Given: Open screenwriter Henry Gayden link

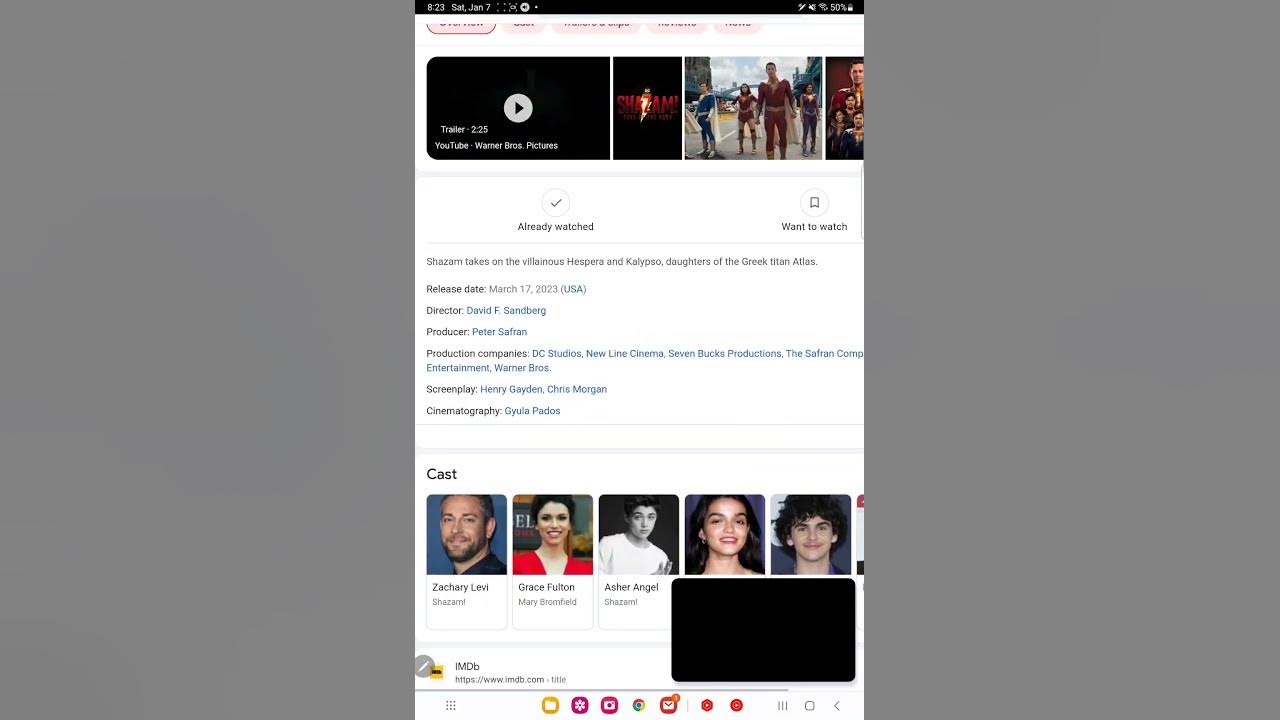Looking at the screenshot, I should (511, 390).
